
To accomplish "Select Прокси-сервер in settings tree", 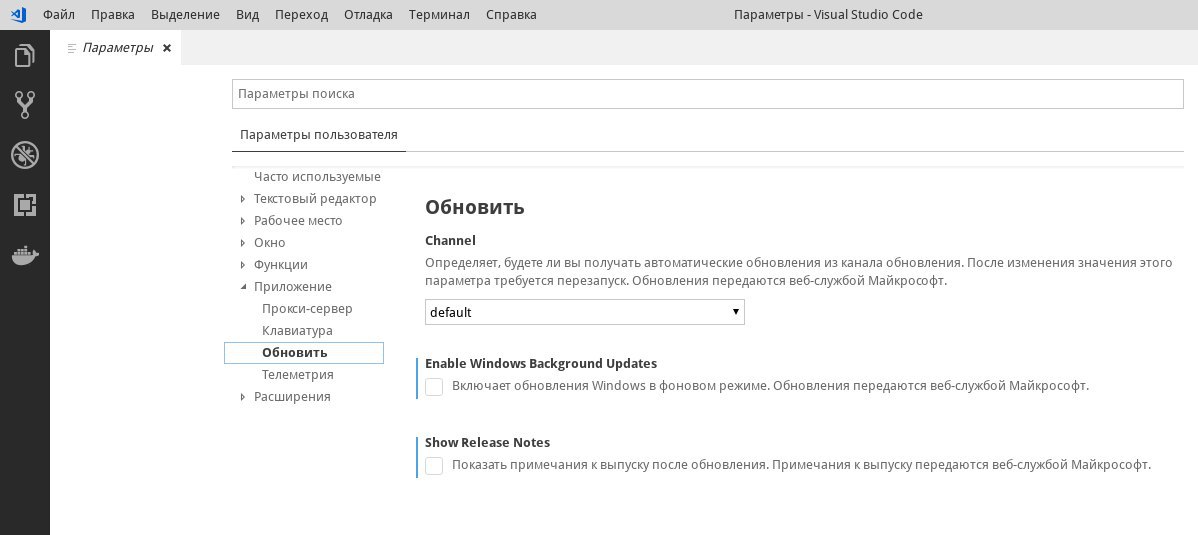I will [x=307, y=309].
